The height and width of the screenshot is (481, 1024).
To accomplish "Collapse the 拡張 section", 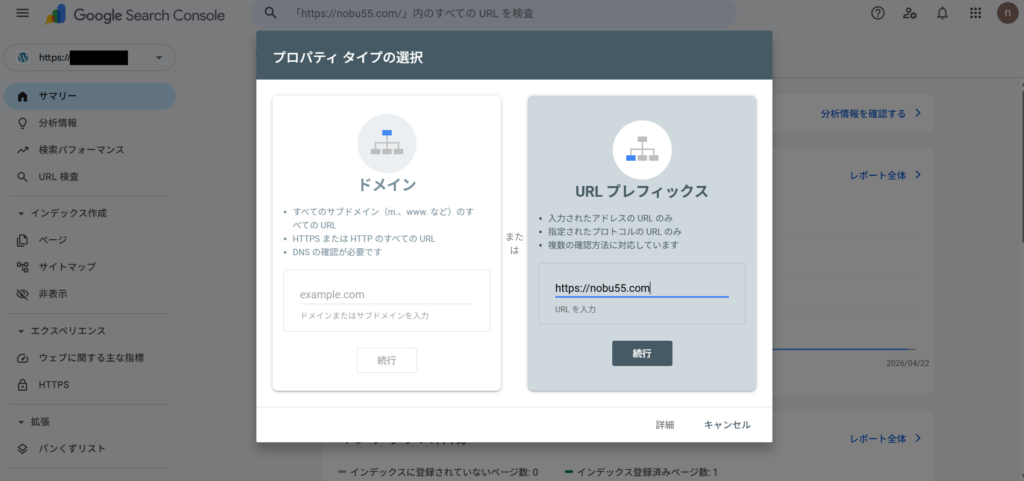I will coord(22,421).
